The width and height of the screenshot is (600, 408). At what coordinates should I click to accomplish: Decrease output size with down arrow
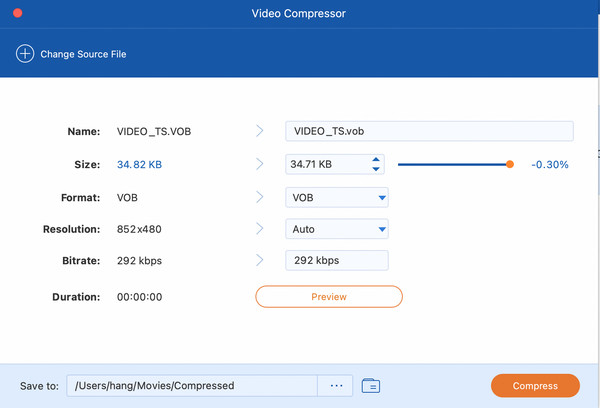click(x=376, y=169)
